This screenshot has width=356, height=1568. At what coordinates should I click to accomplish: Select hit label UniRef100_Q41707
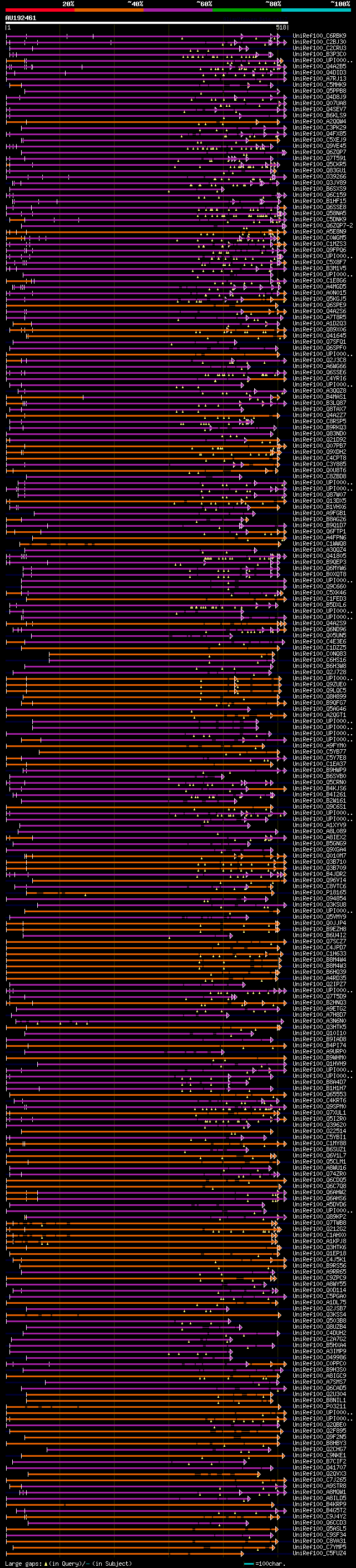pos(319,1467)
